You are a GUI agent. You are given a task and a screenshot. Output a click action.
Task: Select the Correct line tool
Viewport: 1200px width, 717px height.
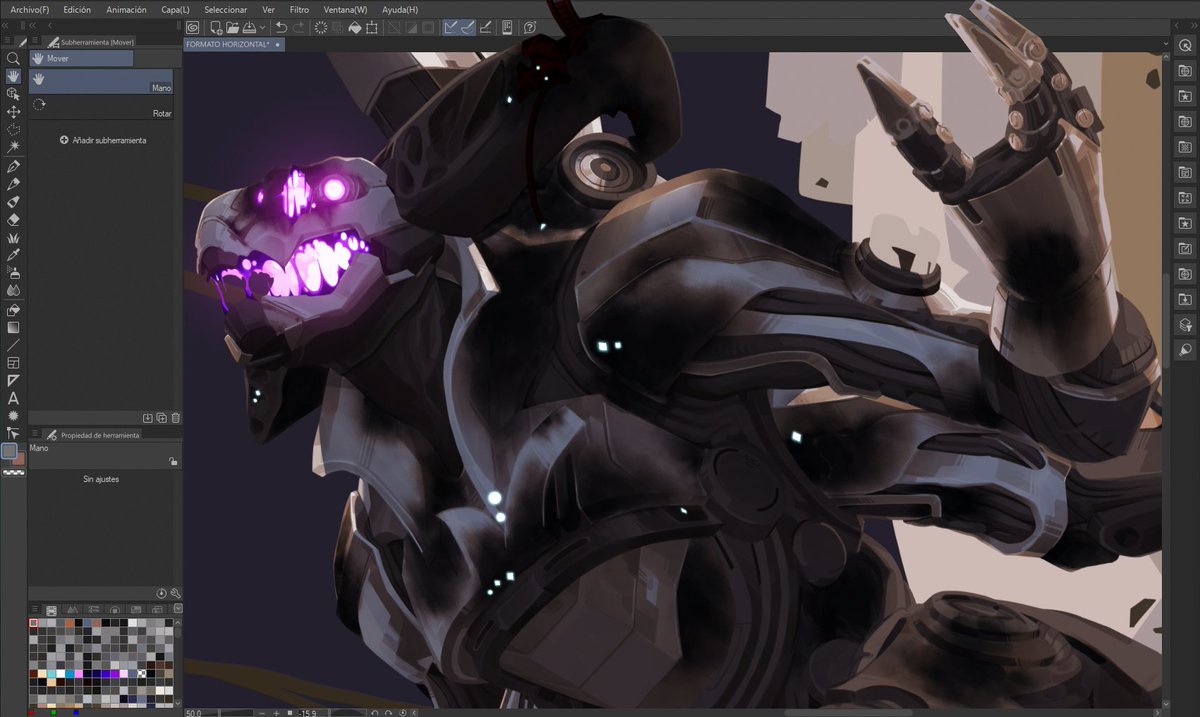(x=14, y=433)
